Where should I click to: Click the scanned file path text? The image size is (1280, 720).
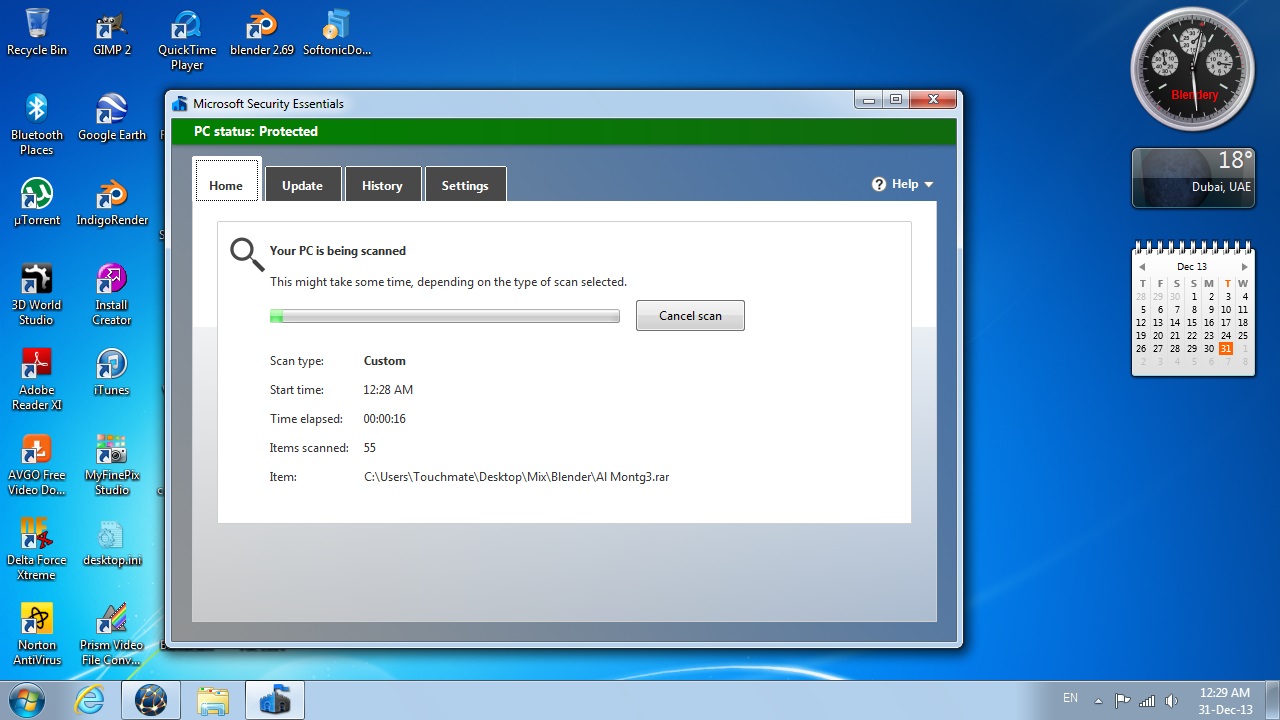(516, 477)
